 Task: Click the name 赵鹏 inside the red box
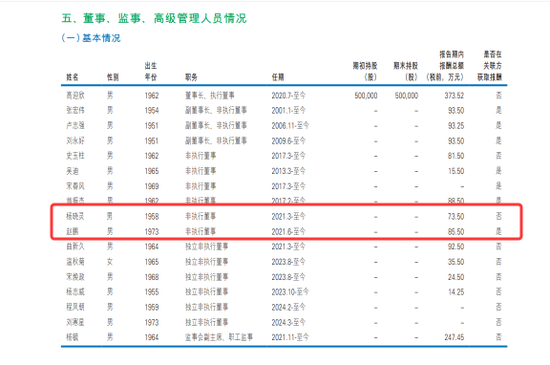pyautogui.click(x=72, y=231)
